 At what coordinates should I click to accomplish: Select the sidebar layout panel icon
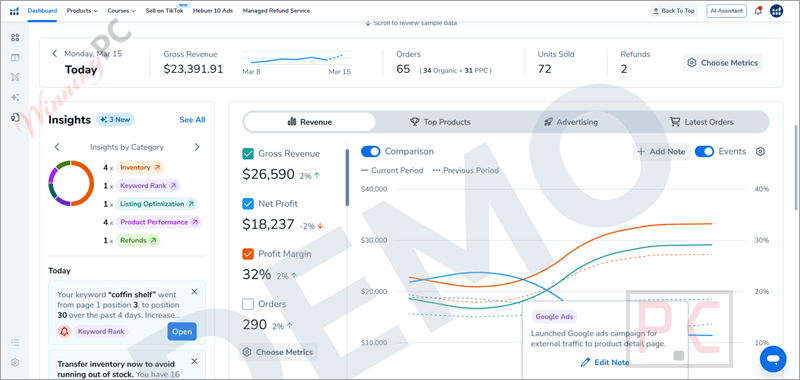(x=15, y=57)
